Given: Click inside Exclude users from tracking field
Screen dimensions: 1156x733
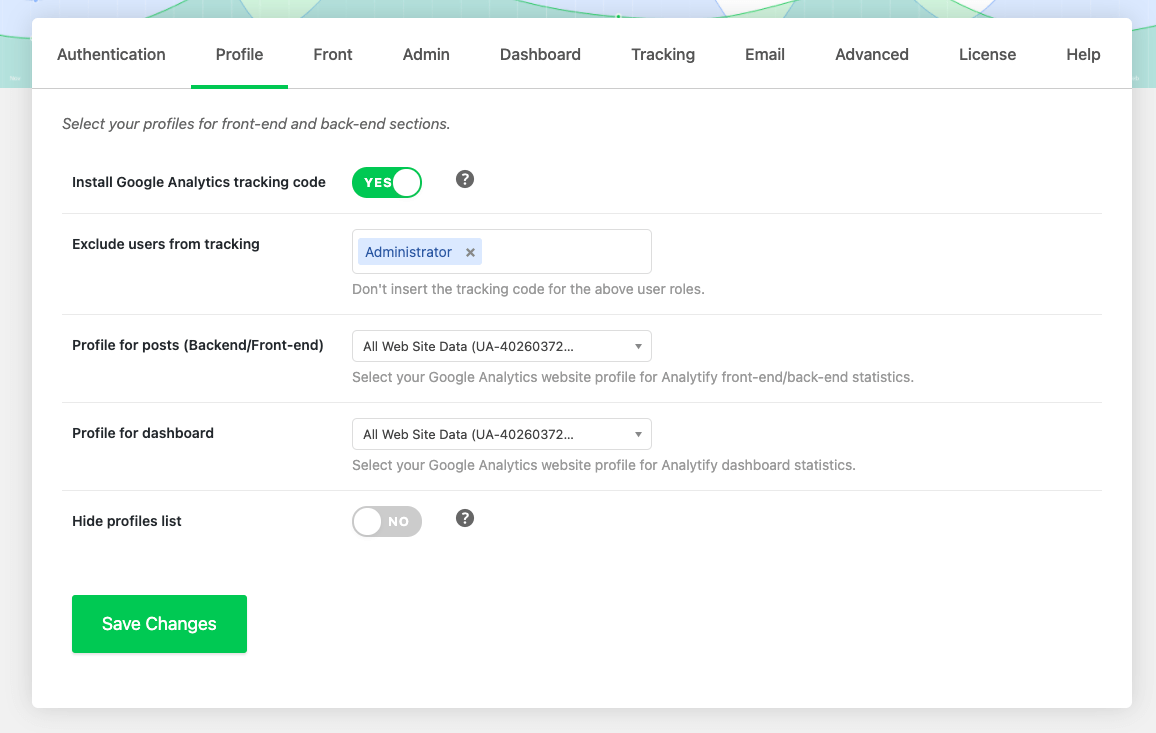Looking at the screenshot, I should (x=565, y=252).
